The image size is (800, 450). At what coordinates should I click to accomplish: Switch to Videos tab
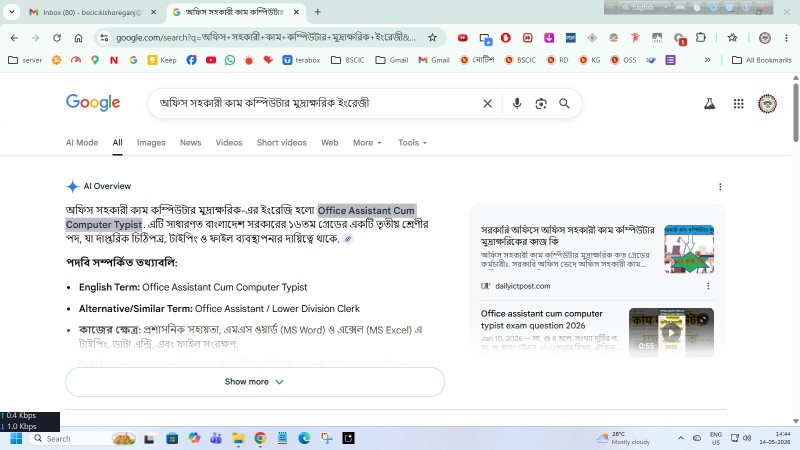pyautogui.click(x=229, y=143)
